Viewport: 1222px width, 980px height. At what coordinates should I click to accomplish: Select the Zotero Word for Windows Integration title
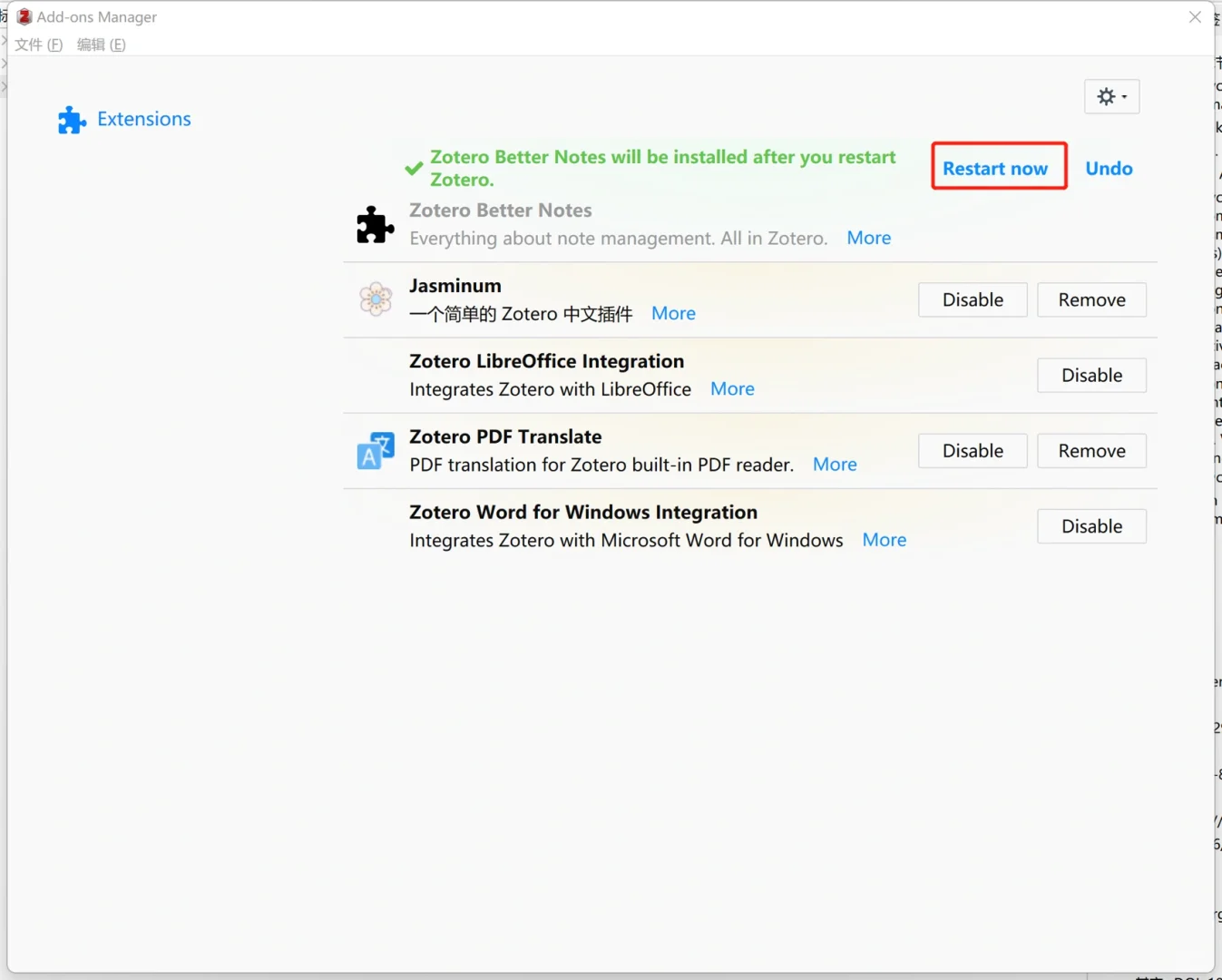583,513
